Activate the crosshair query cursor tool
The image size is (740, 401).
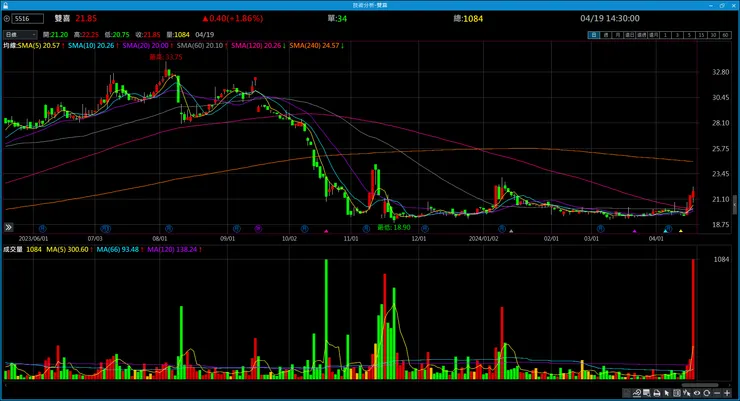tap(687, 393)
